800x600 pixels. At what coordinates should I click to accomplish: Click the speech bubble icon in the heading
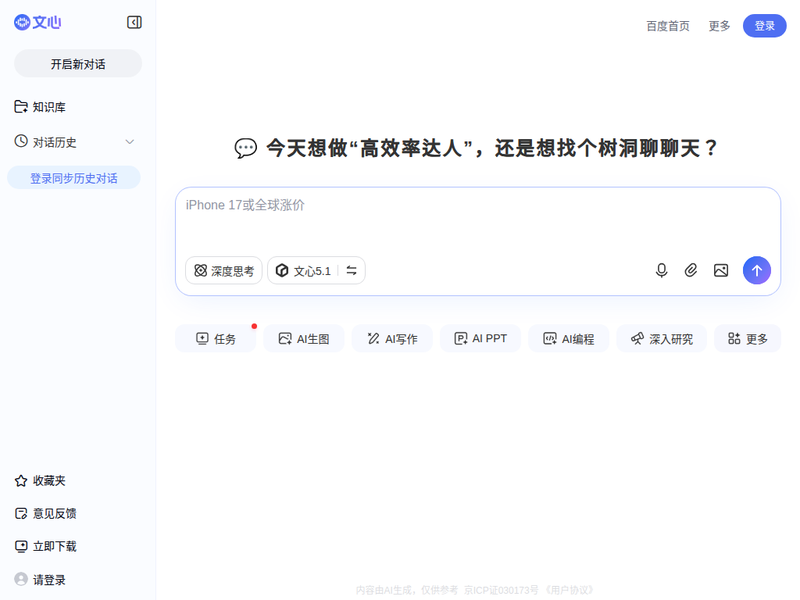click(245, 148)
